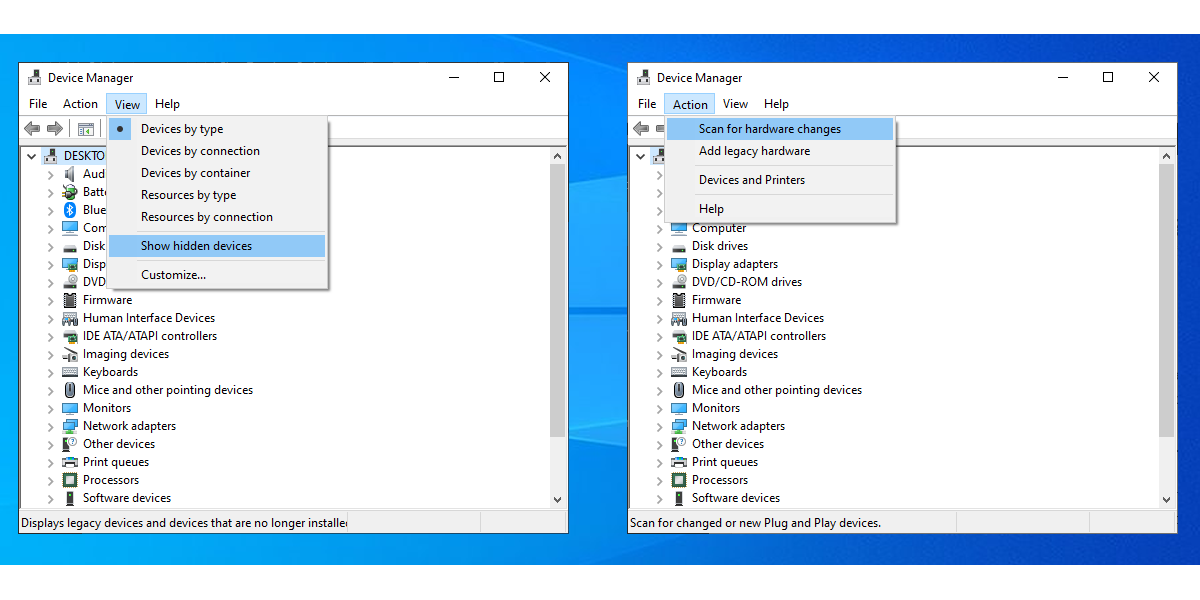Open the File menu in the right window
This screenshot has height=600, width=1200.
click(647, 104)
